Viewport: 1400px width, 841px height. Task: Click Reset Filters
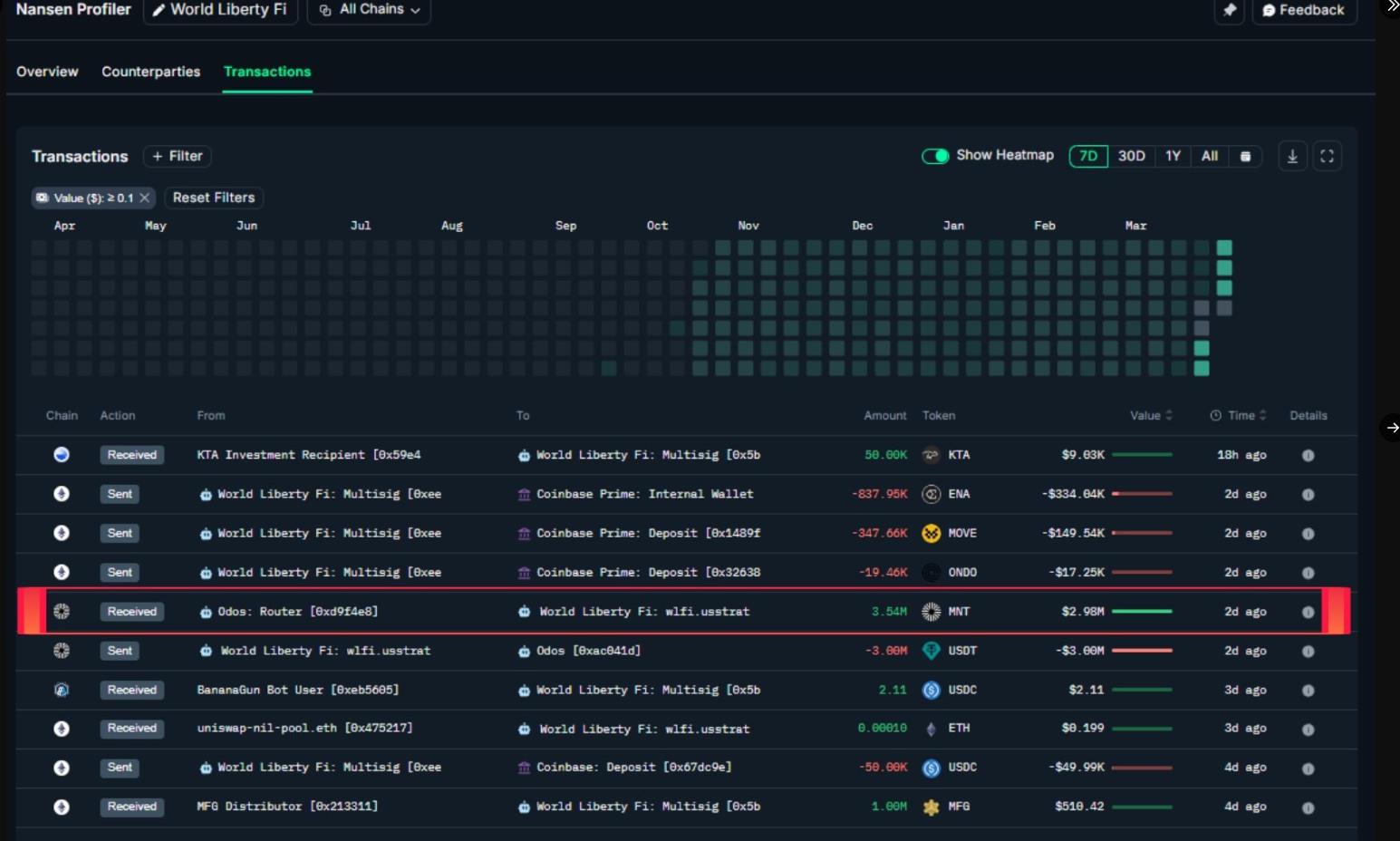click(214, 198)
